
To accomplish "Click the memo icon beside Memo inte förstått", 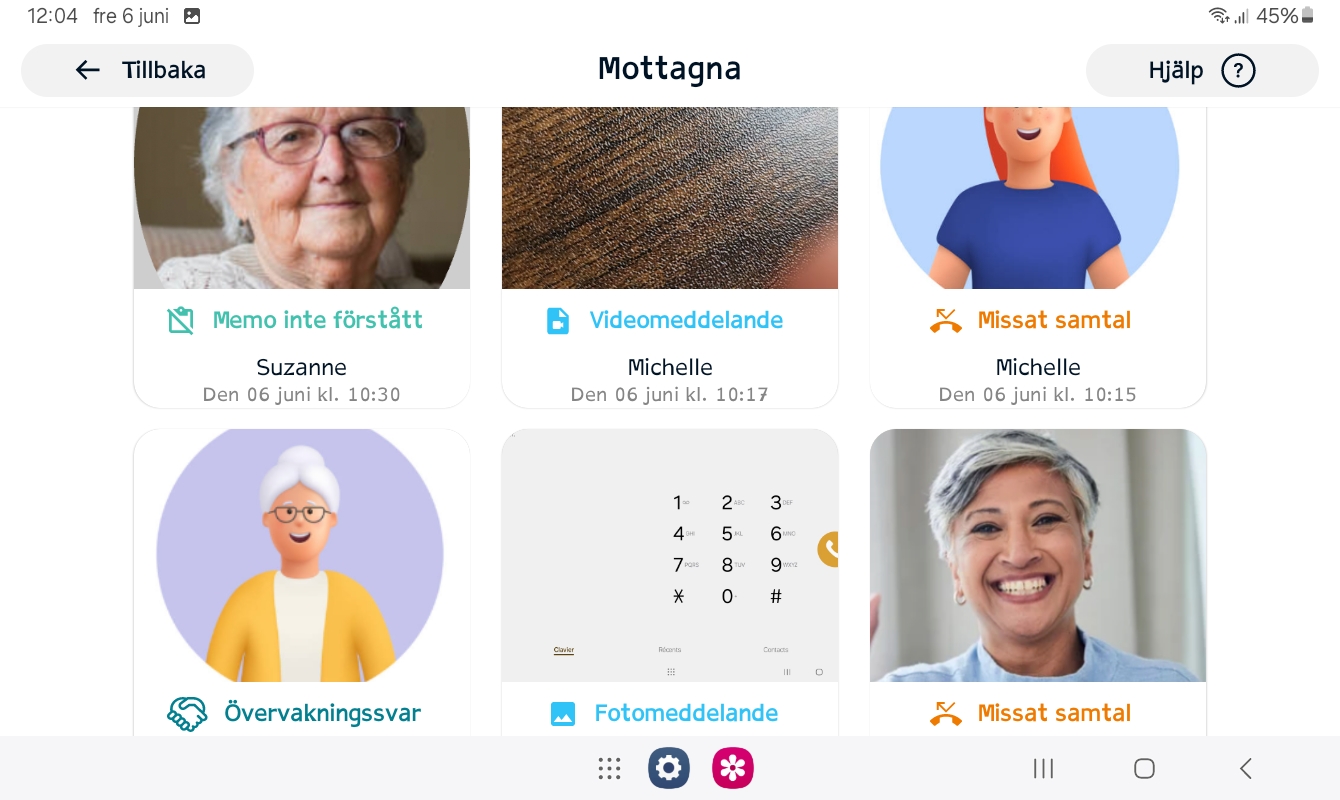I will pyautogui.click(x=180, y=320).
